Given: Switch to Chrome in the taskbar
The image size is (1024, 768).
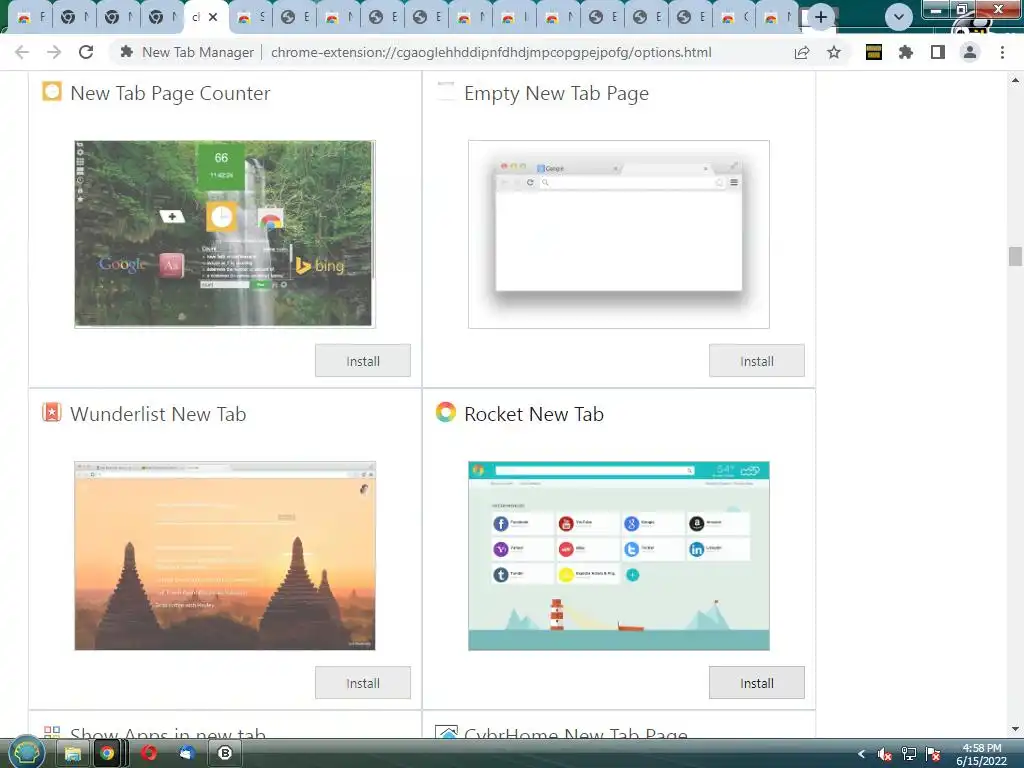Looking at the screenshot, I should pyautogui.click(x=108, y=754).
